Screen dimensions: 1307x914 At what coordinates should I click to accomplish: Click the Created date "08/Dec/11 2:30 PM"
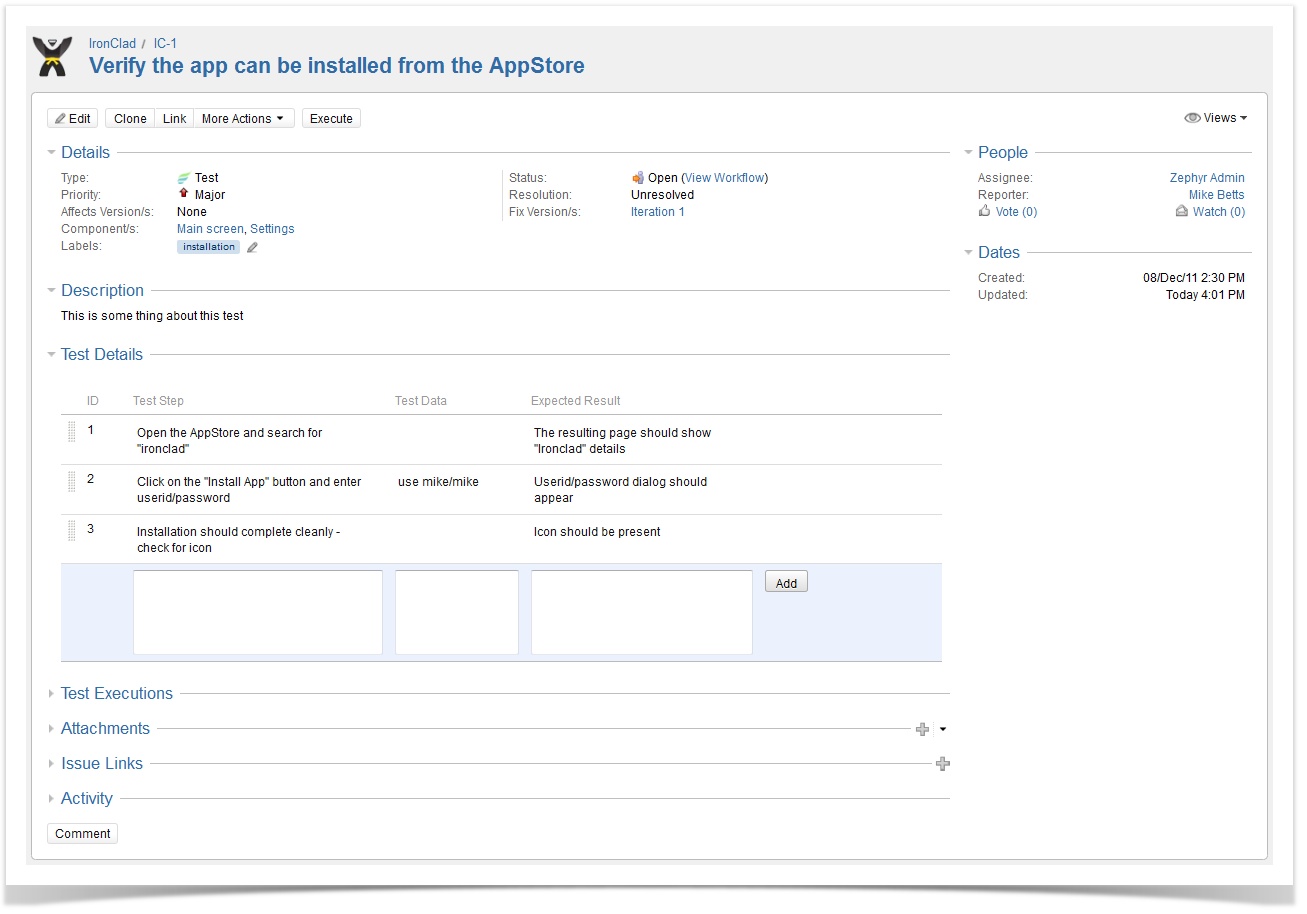click(1194, 278)
